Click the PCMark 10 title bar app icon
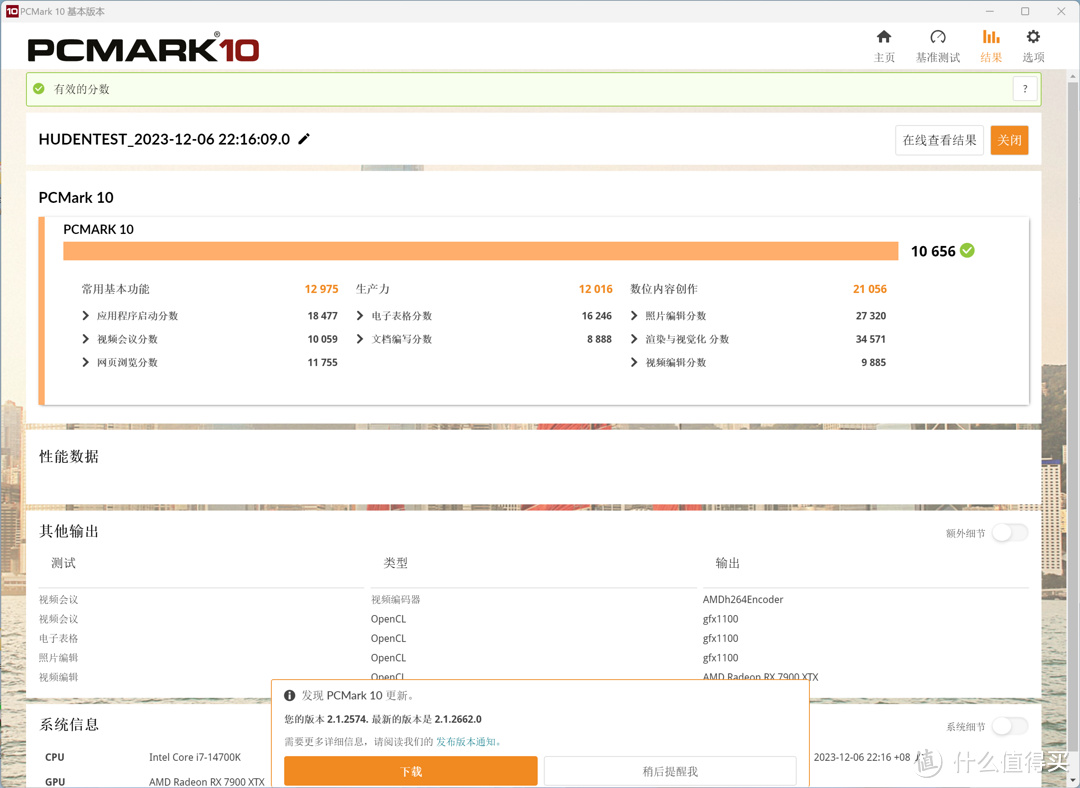 (12, 11)
